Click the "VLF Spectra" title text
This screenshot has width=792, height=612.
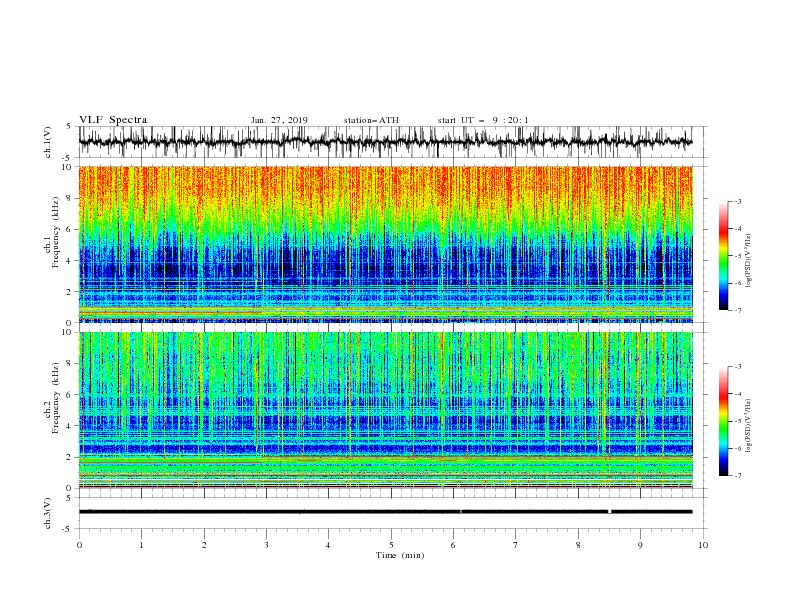(113, 120)
